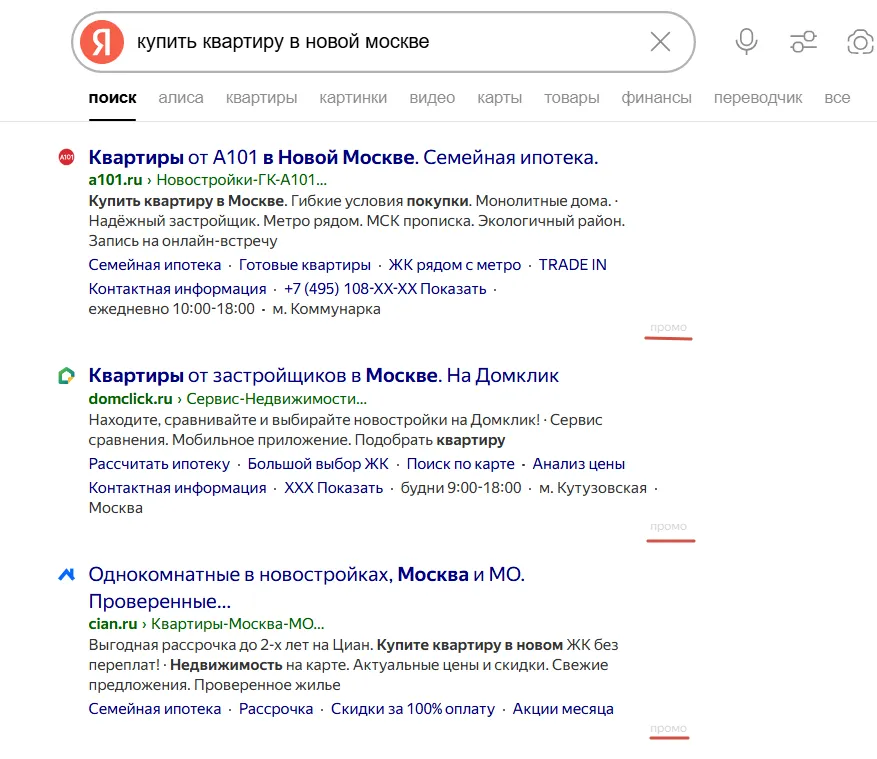Click 'м. Коммунарка' metro text
Image resolution: width=877 pixels, height=759 pixels.
[x=327, y=309]
